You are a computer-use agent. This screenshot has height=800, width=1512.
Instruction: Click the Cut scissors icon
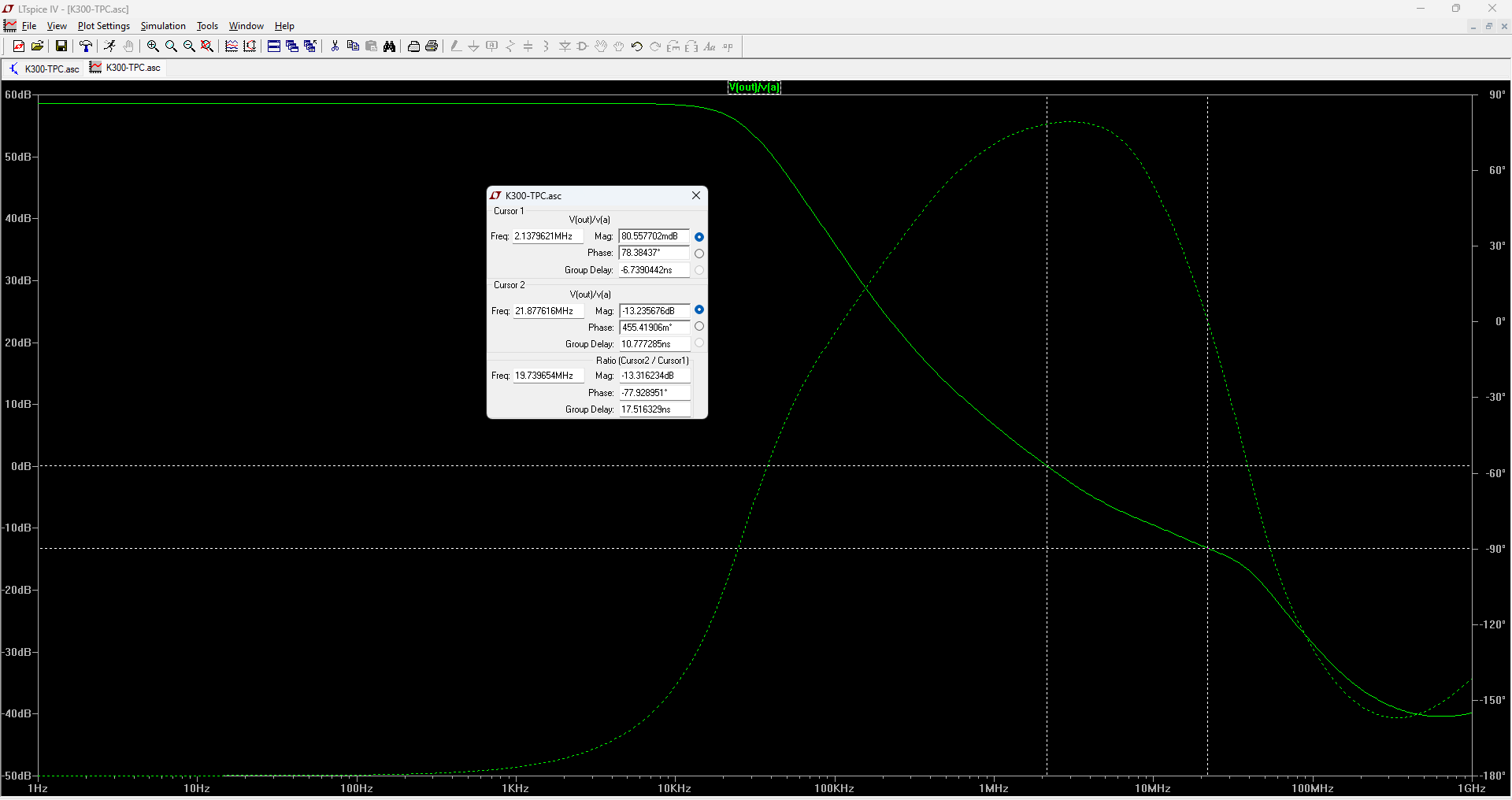tap(335, 46)
